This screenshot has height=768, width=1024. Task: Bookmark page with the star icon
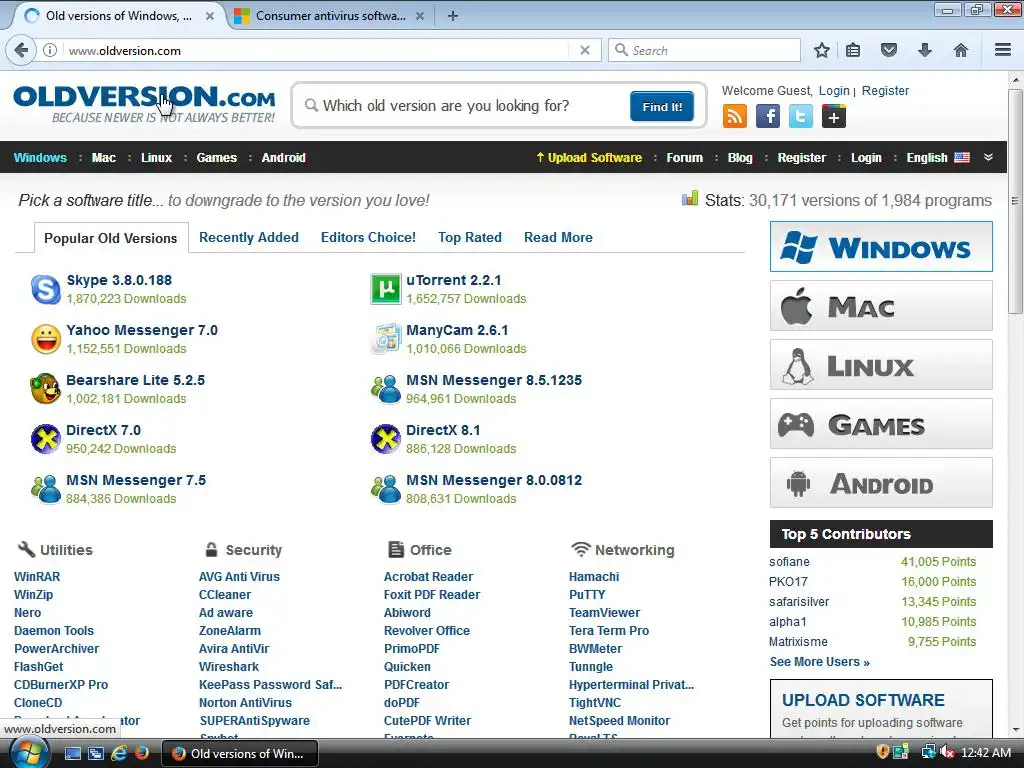[822, 50]
